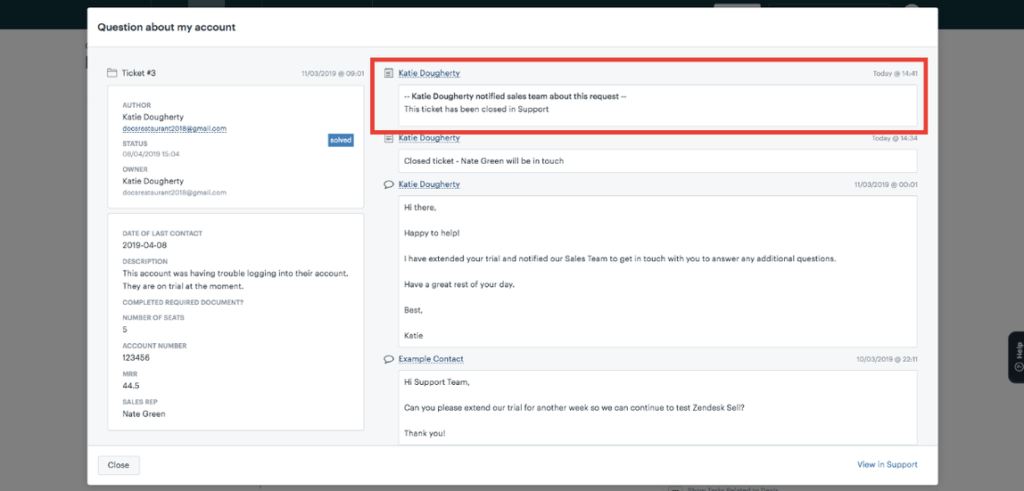Click the blue solved status badge
The image size is (1024, 491).
pos(340,140)
